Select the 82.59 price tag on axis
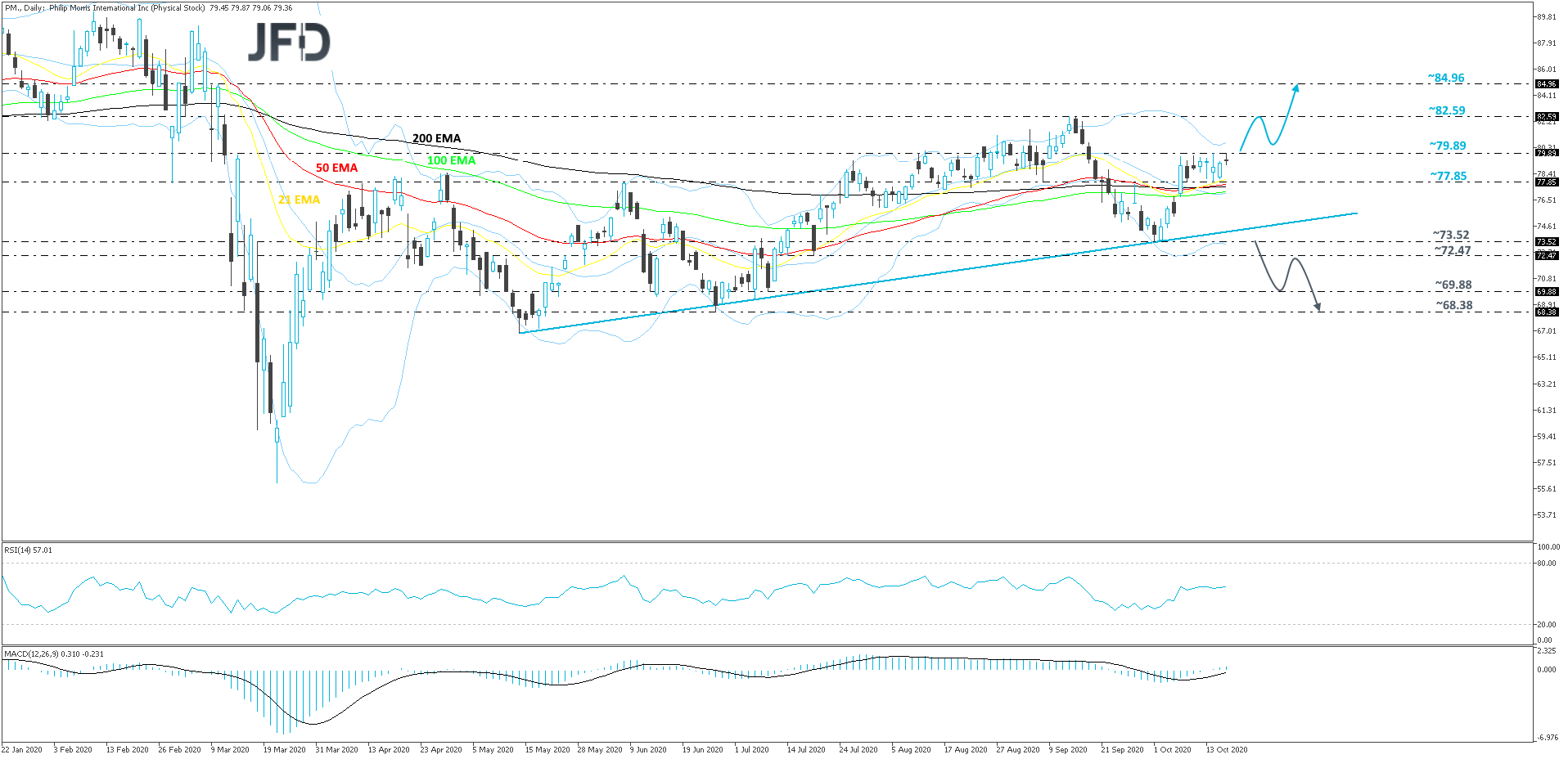 [x=1546, y=117]
